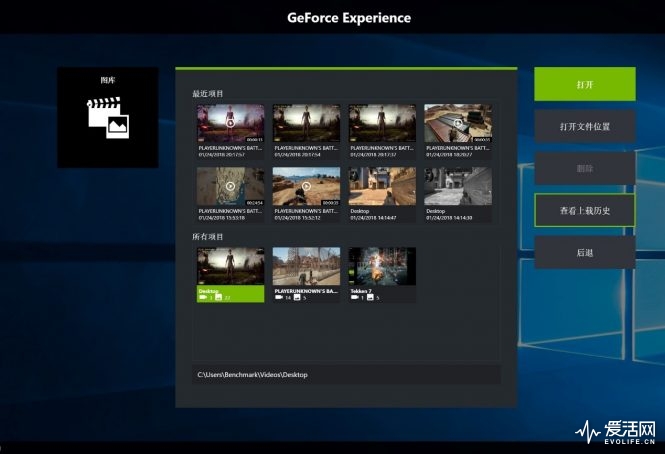The width and height of the screenshot is (665, 454).
Task: Select the PUBG screenshot dated 20:17:54
Action: (306, 123)
